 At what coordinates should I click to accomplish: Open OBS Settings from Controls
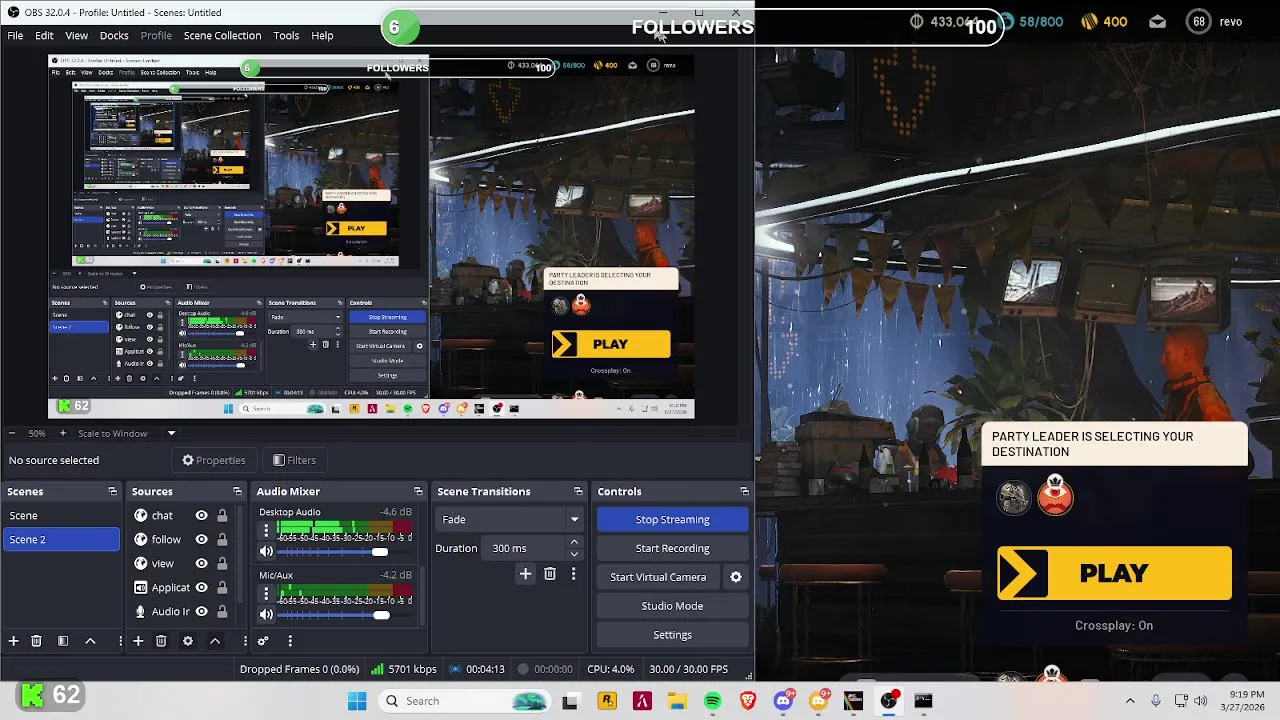pos(672,635)
